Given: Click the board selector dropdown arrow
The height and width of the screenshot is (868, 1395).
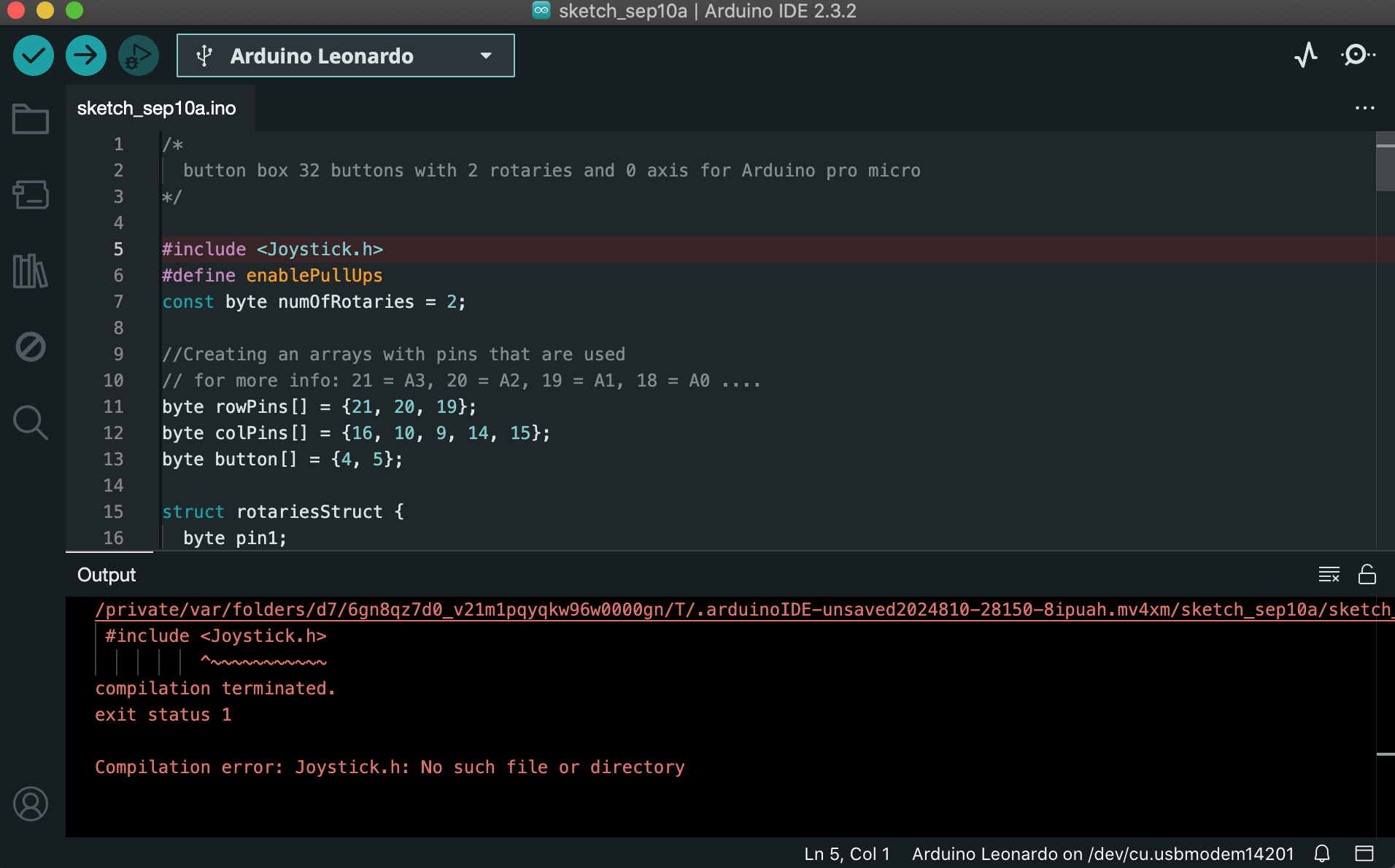Looking at the screenshot, I should point(486,55).
